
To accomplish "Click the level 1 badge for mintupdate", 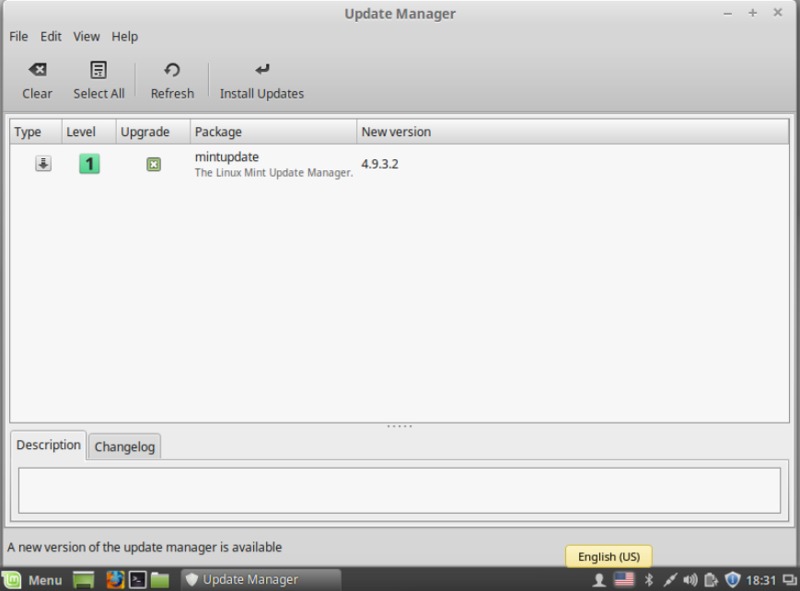I will coord(89,164).
